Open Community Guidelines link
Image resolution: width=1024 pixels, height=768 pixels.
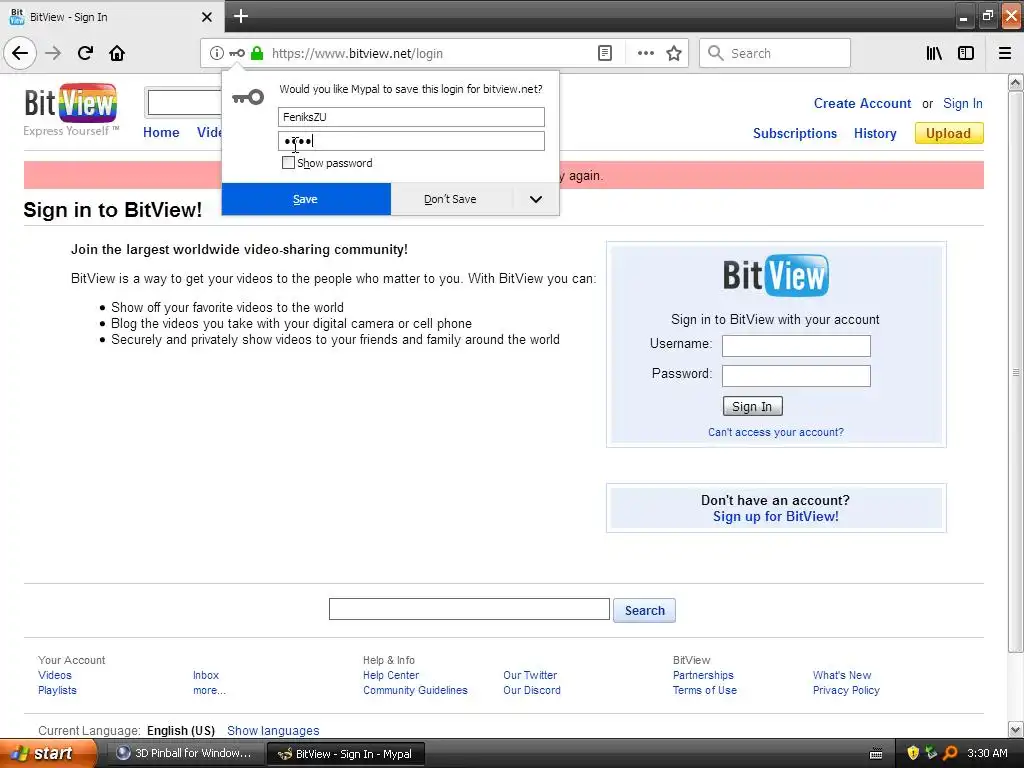(x=415, y=690)
